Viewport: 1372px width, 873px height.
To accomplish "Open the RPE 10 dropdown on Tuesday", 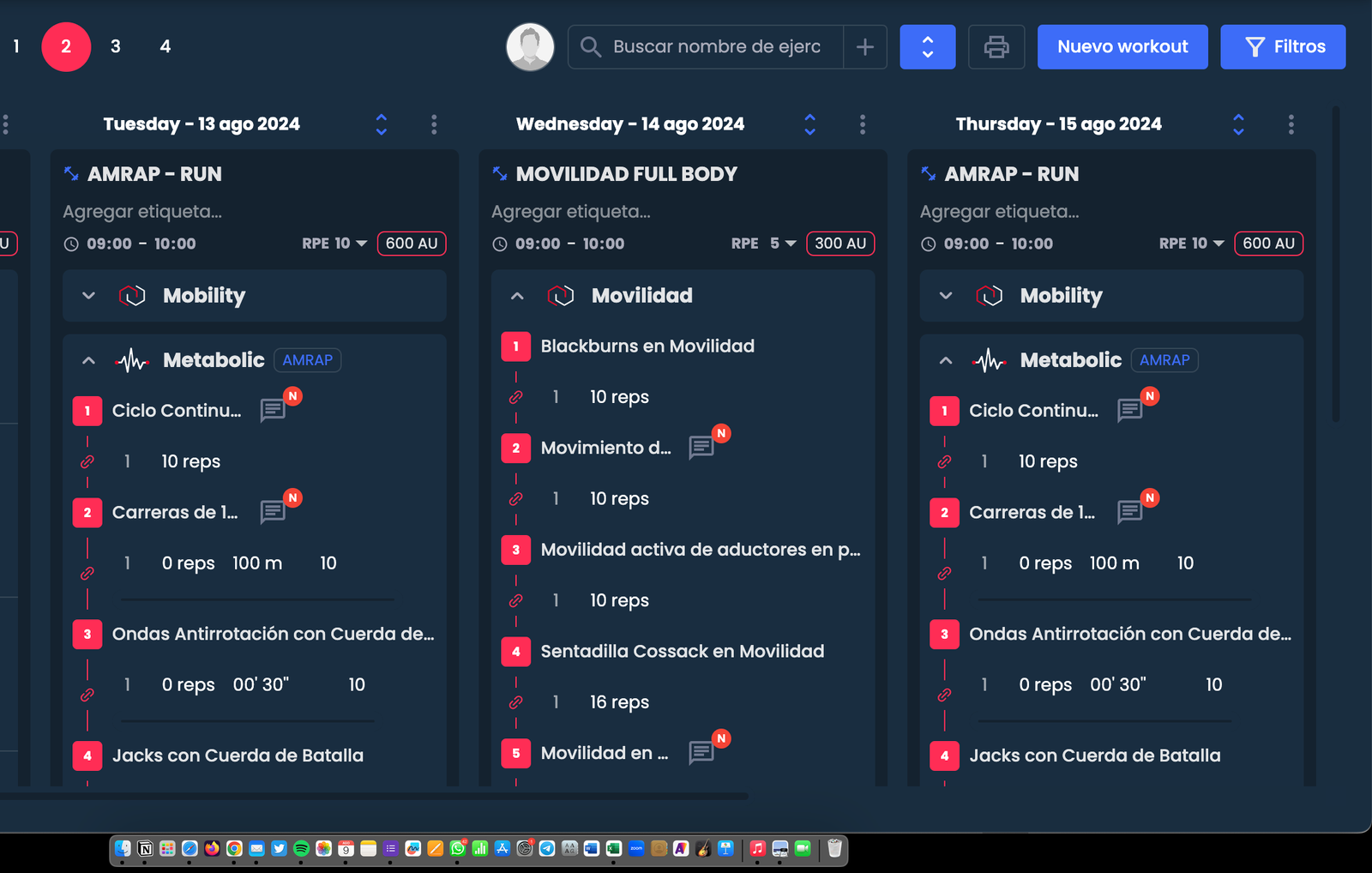I will coord(334,244).
